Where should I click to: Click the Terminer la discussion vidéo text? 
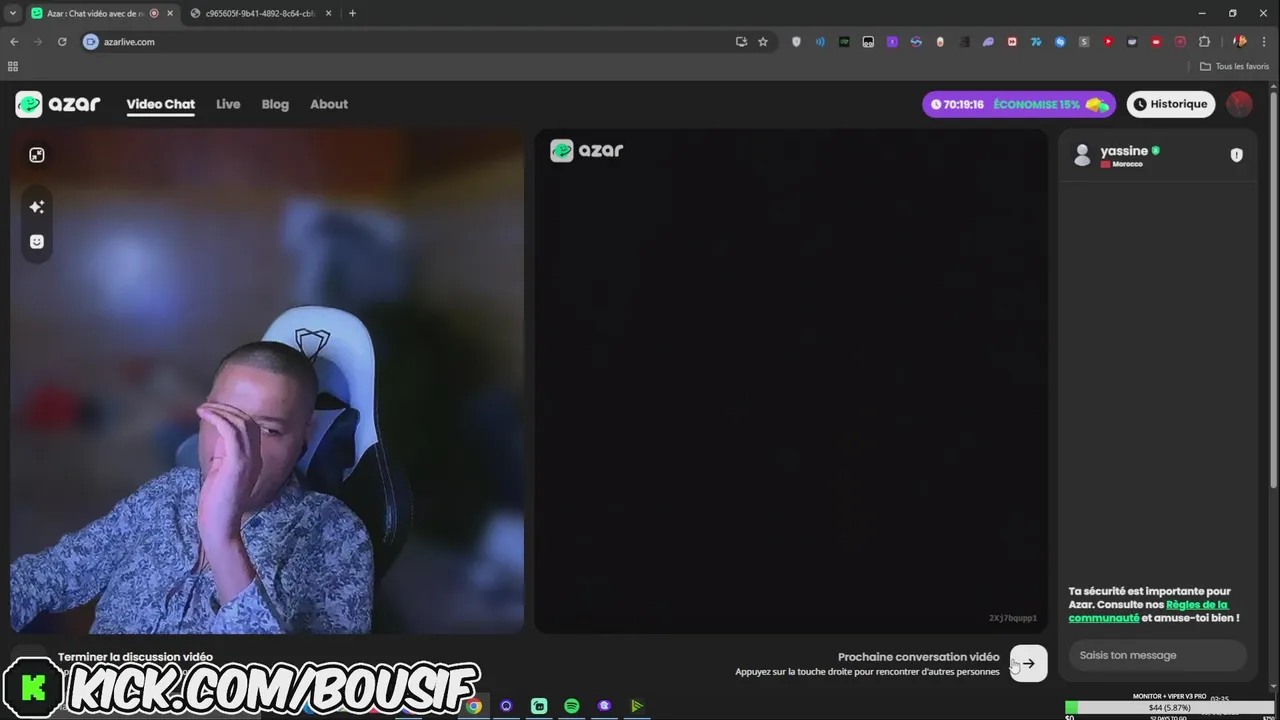(135, 657)
